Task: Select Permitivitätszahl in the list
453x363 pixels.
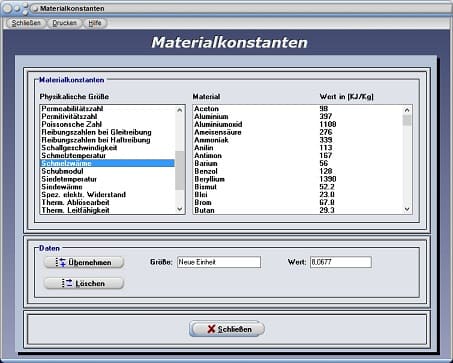Action: 107,116
